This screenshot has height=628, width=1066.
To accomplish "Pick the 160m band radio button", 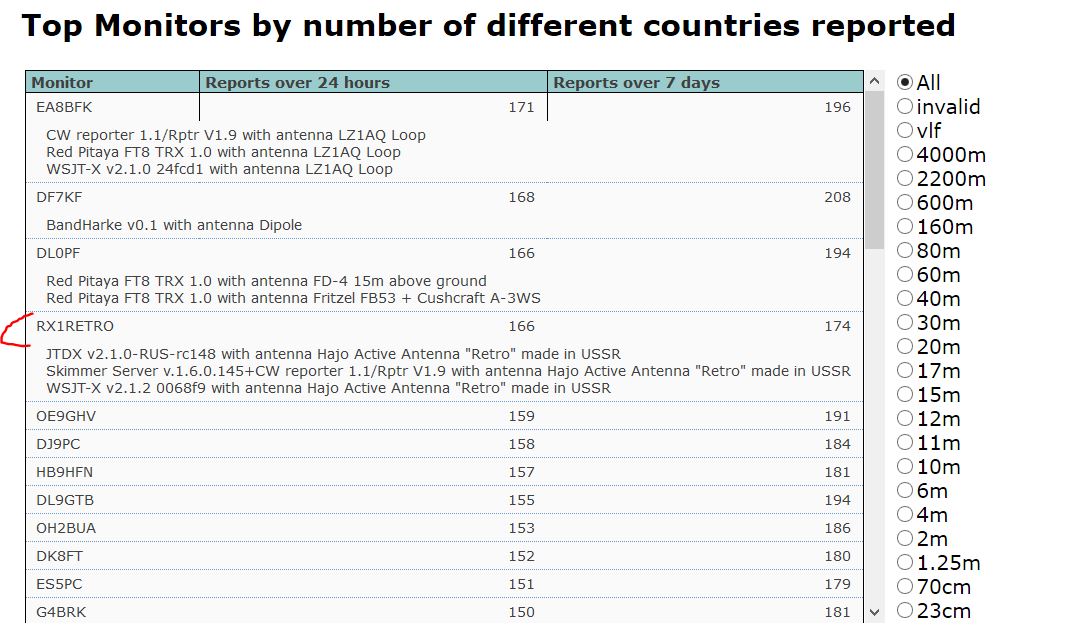I will click(x=905, y=227).
